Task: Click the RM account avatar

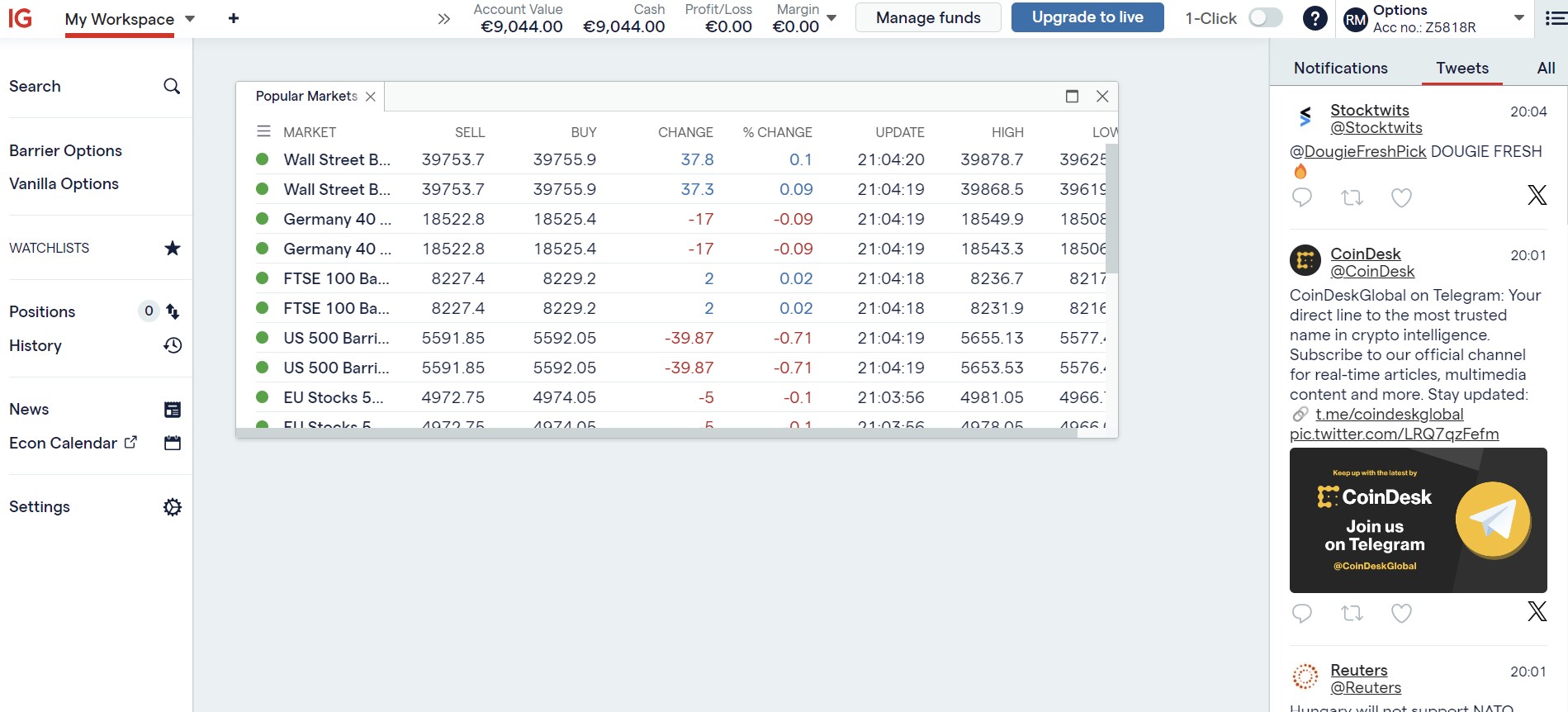Action: pos(1355,20)
